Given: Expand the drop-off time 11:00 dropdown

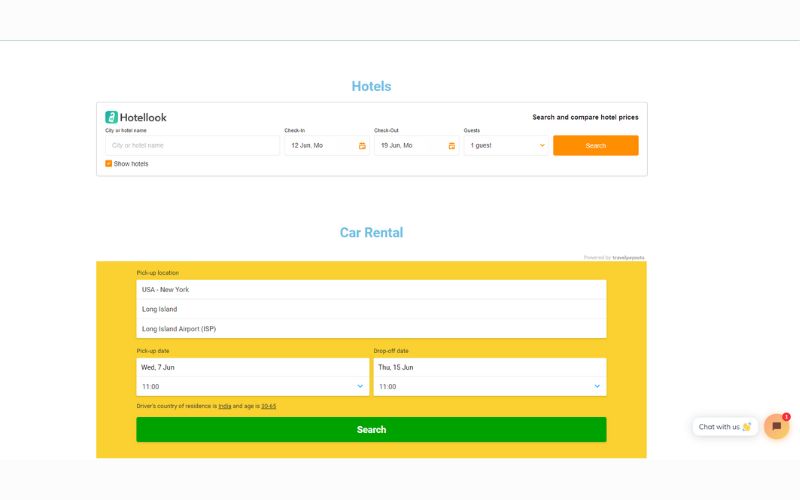Looking at the screenshot, I should (x=490, y=387).
